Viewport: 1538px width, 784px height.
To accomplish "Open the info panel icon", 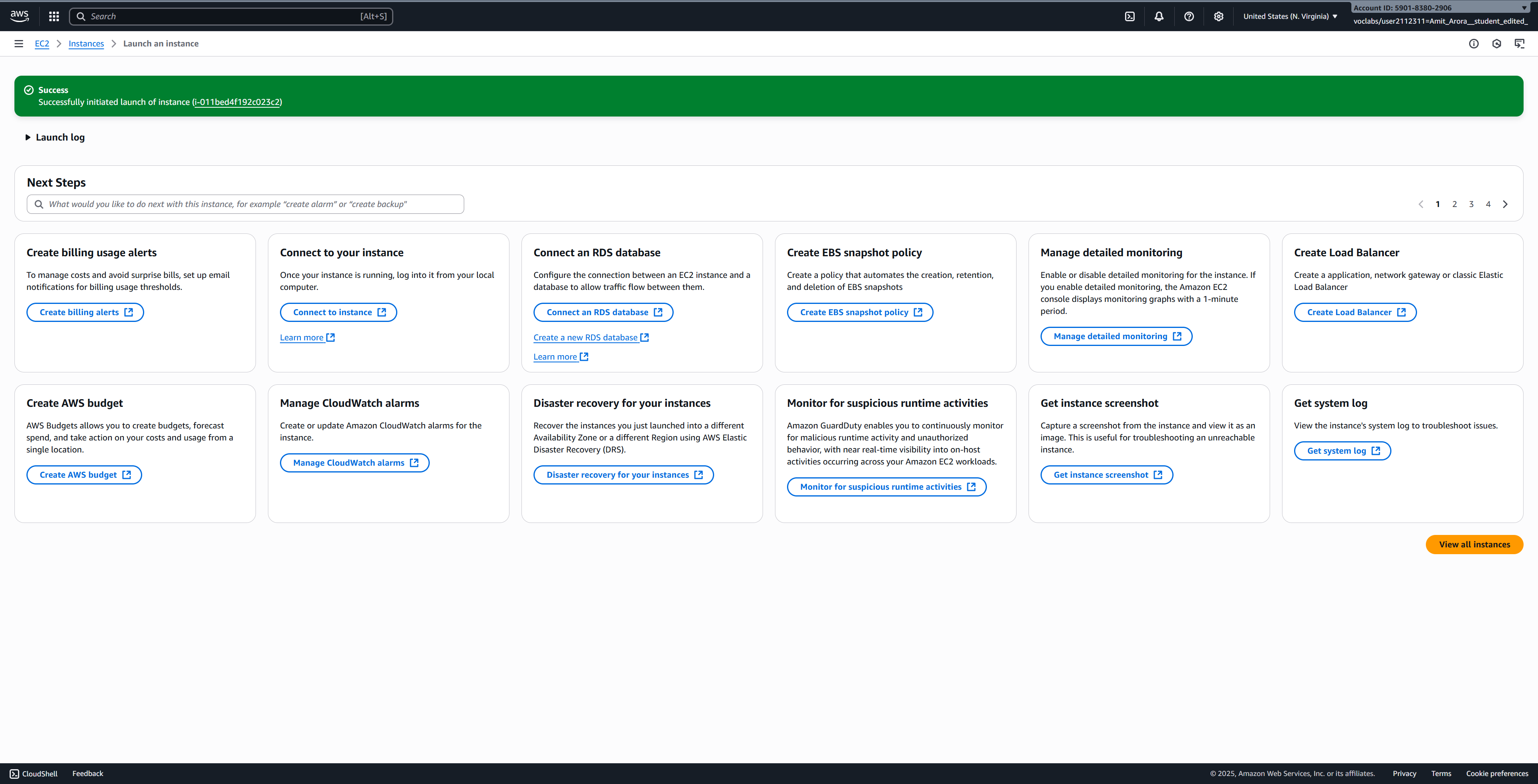I will pos(1474,44).
